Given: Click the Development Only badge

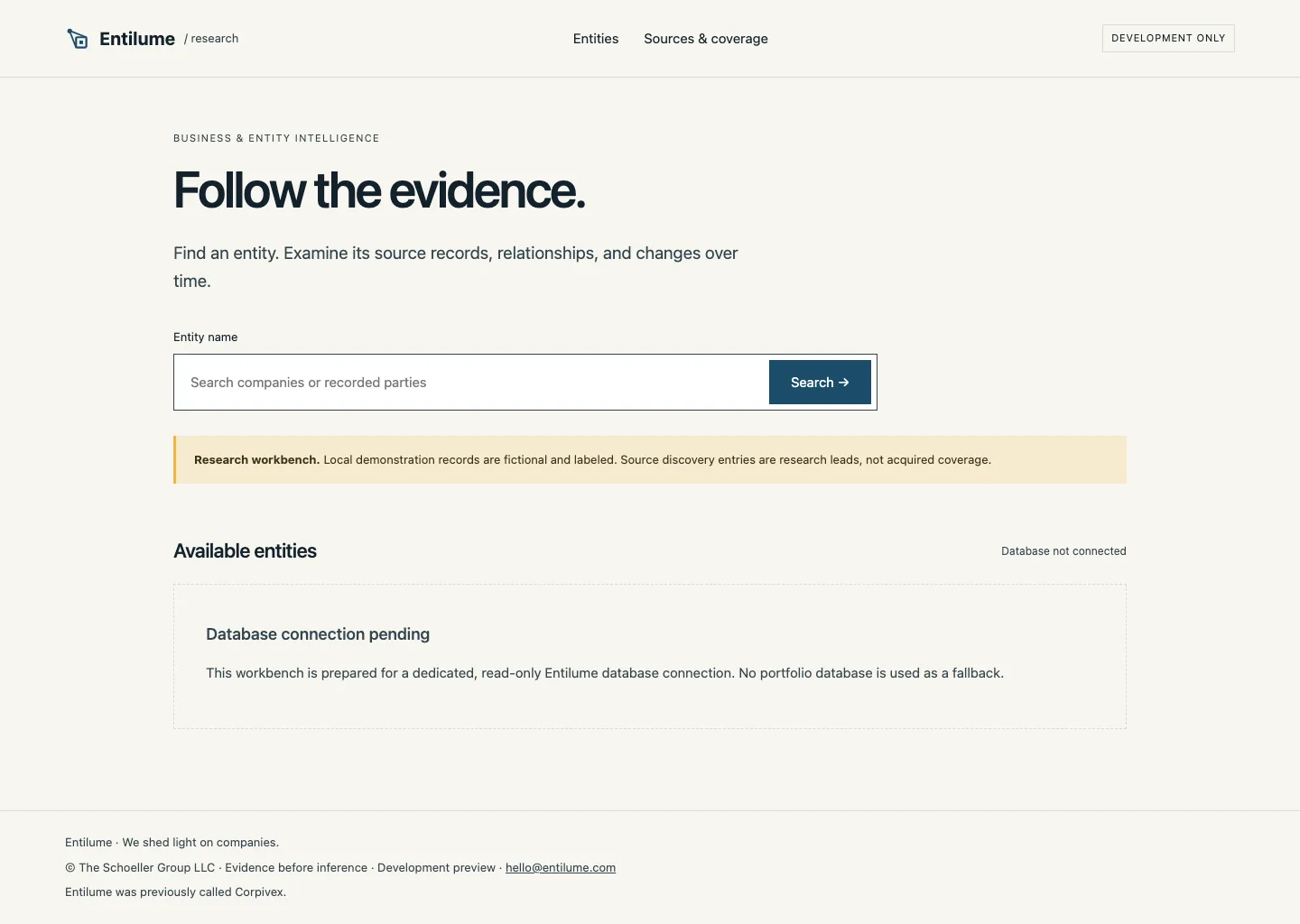Looking at the screenshot, I should click(x=1168, y=38).
